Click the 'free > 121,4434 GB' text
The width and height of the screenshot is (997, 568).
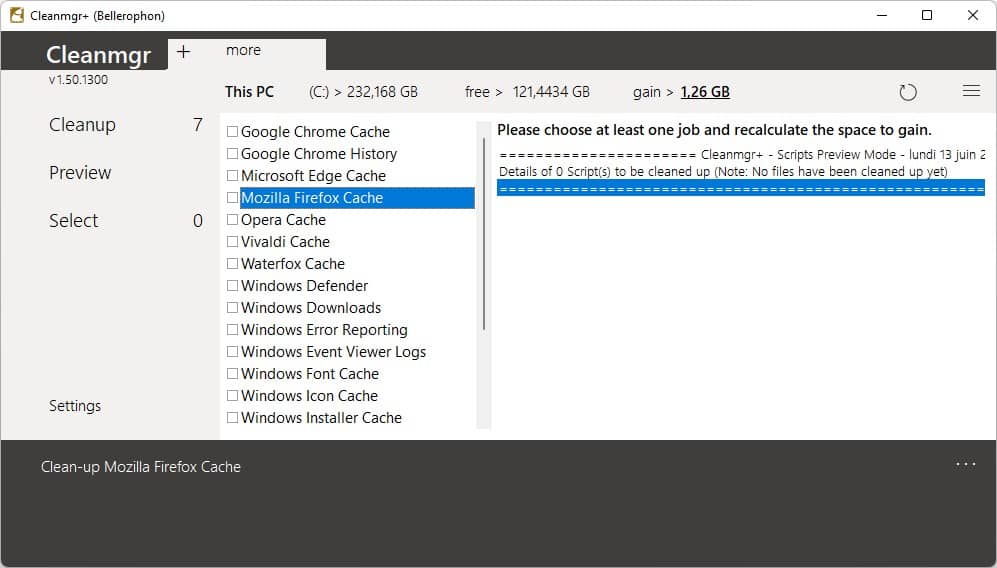527,92
